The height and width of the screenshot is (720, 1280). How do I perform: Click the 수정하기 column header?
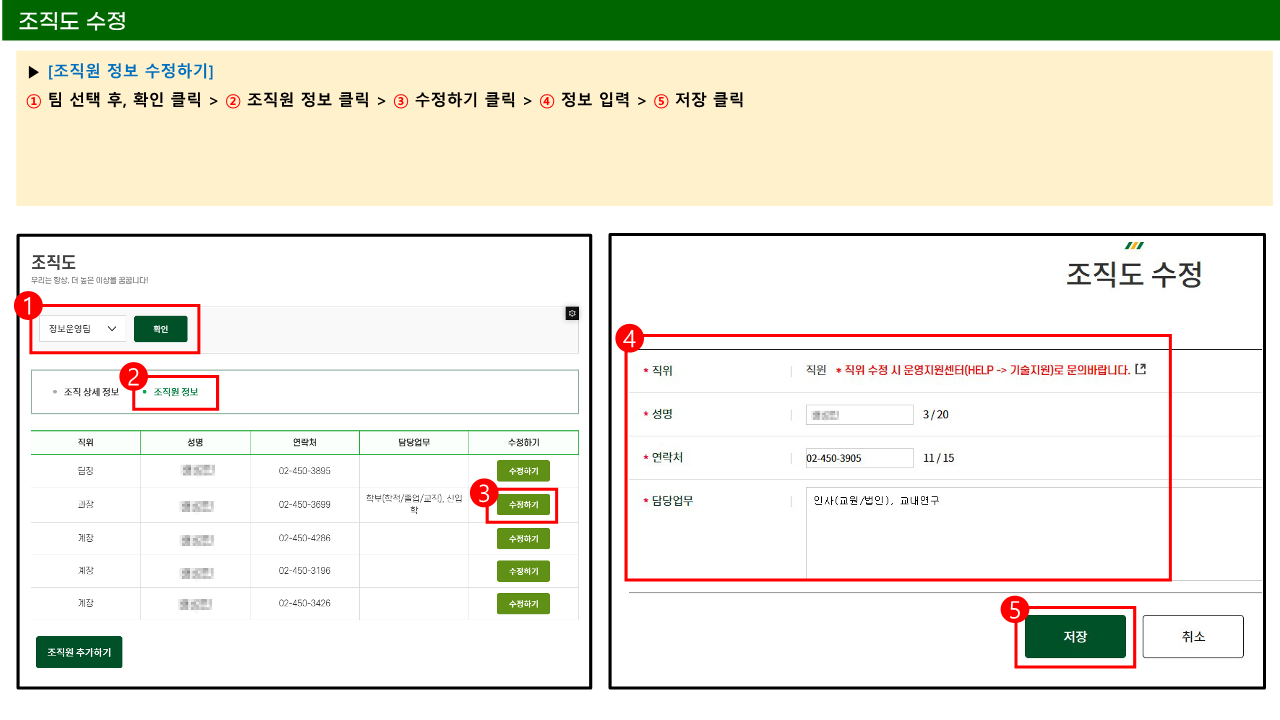pyautogui.click(x=523, y=442)
